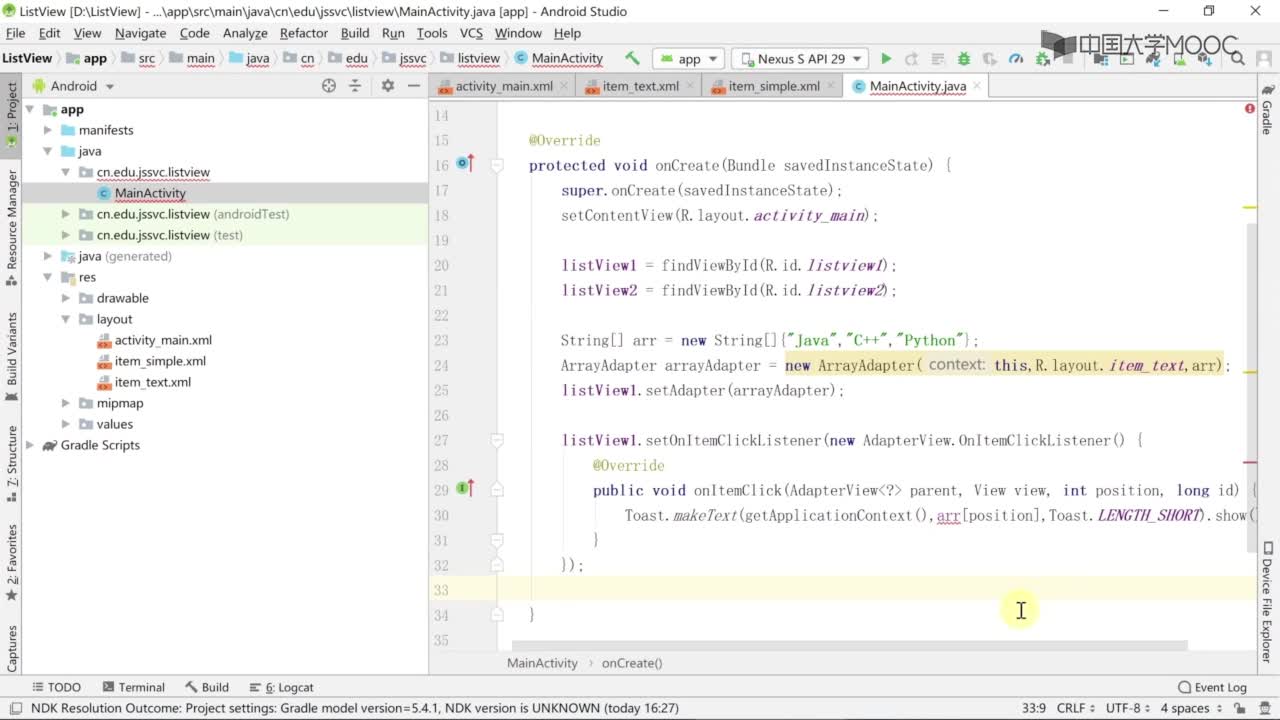Close the item_text.xml editor tab
This screenshot has height=720, width=1280.
tap(691, 86)
